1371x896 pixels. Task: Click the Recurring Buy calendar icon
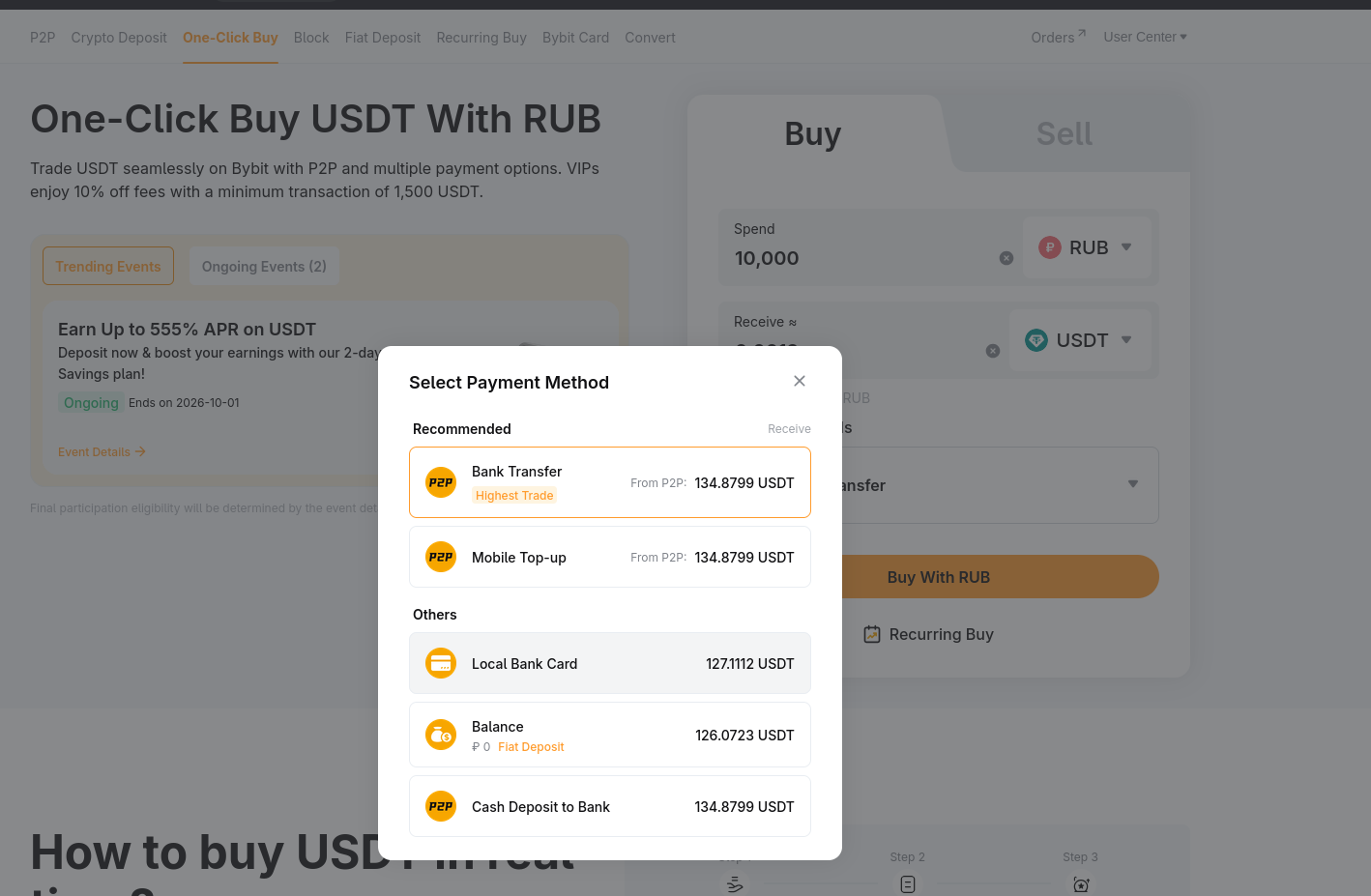872,634
